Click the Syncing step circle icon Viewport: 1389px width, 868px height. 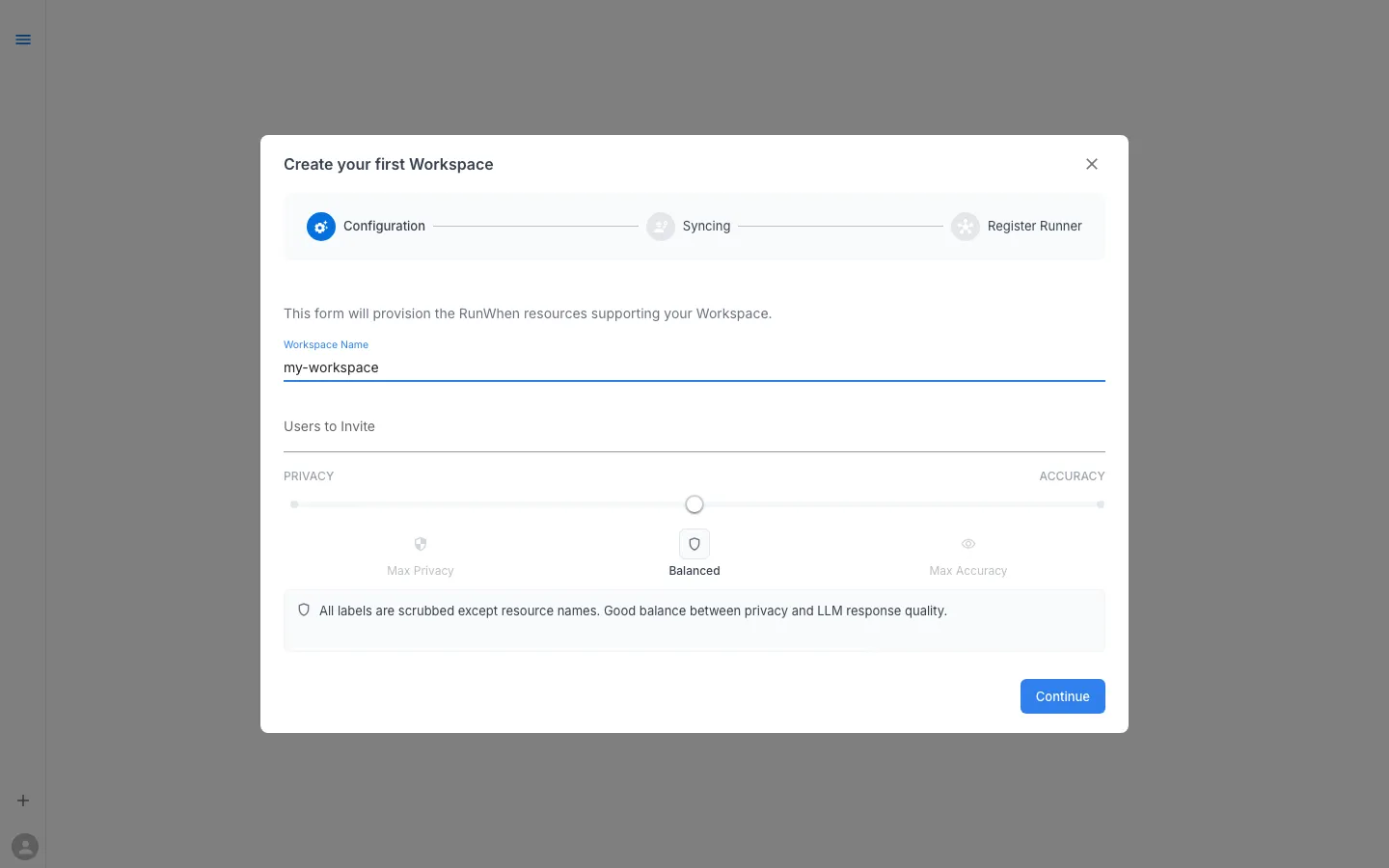pos(661,227)
